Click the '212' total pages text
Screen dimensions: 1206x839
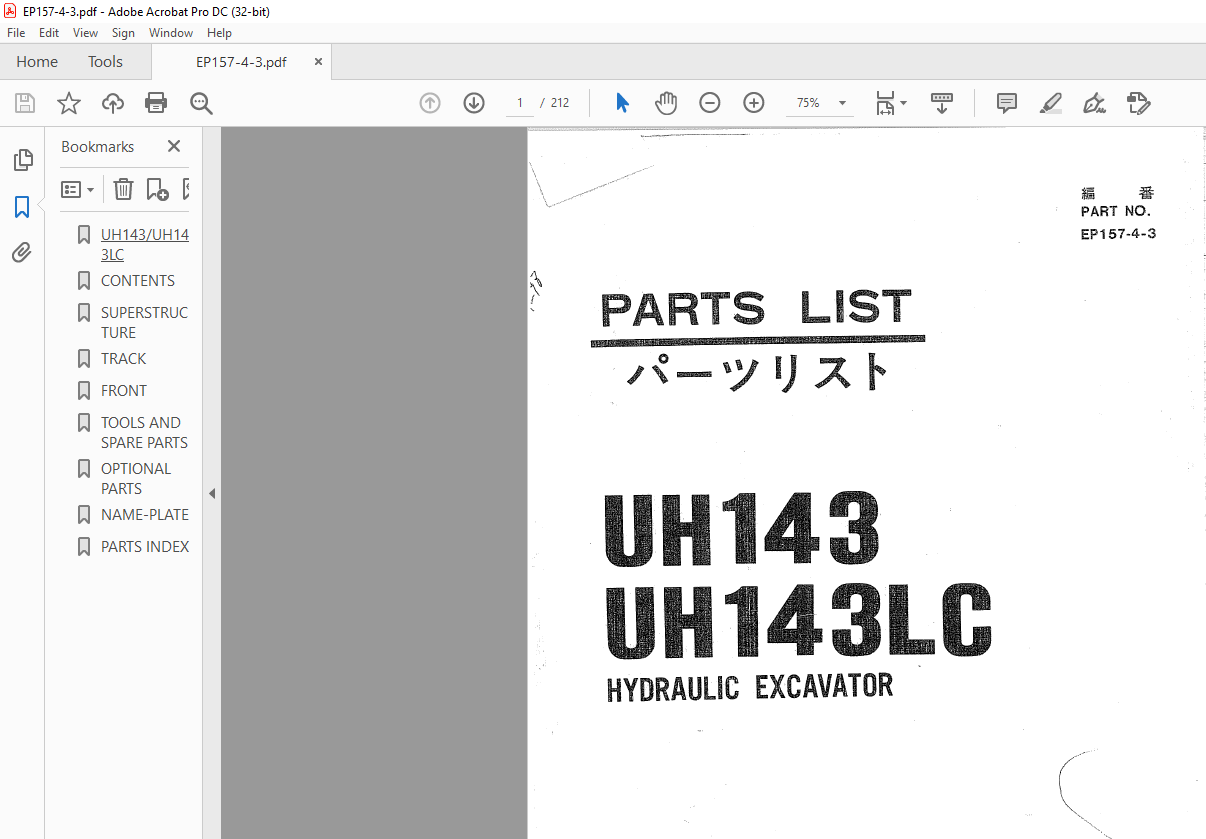point(560,103)
